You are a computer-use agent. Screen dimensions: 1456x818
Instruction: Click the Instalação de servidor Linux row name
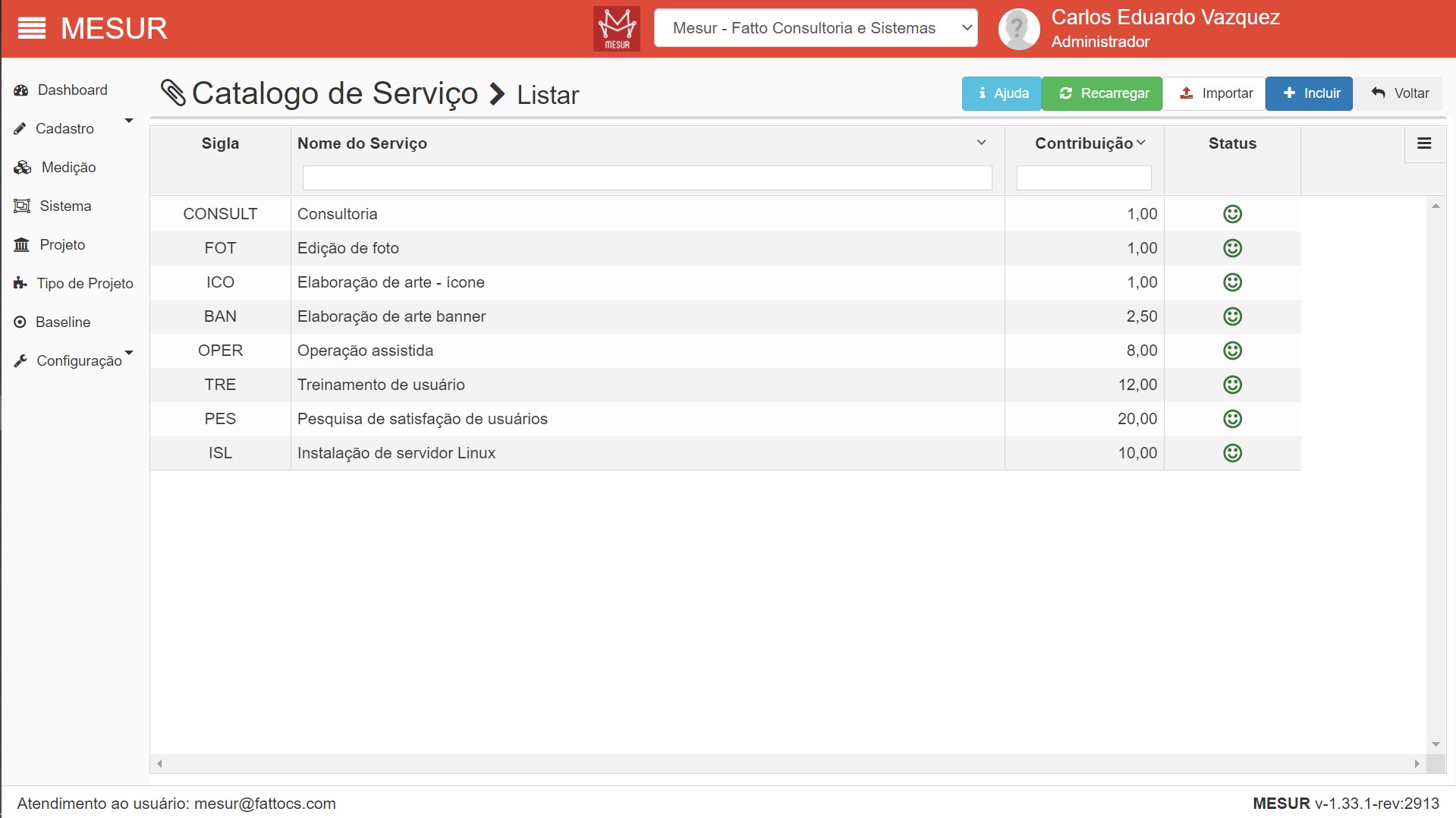point(396,453)
